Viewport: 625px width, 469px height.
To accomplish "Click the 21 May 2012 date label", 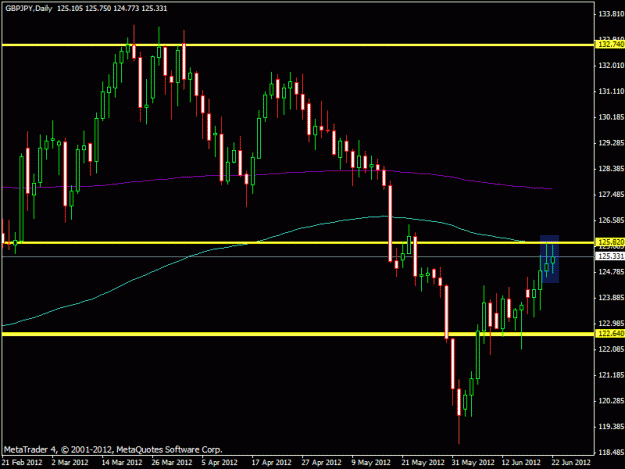I will pos(423,463).
